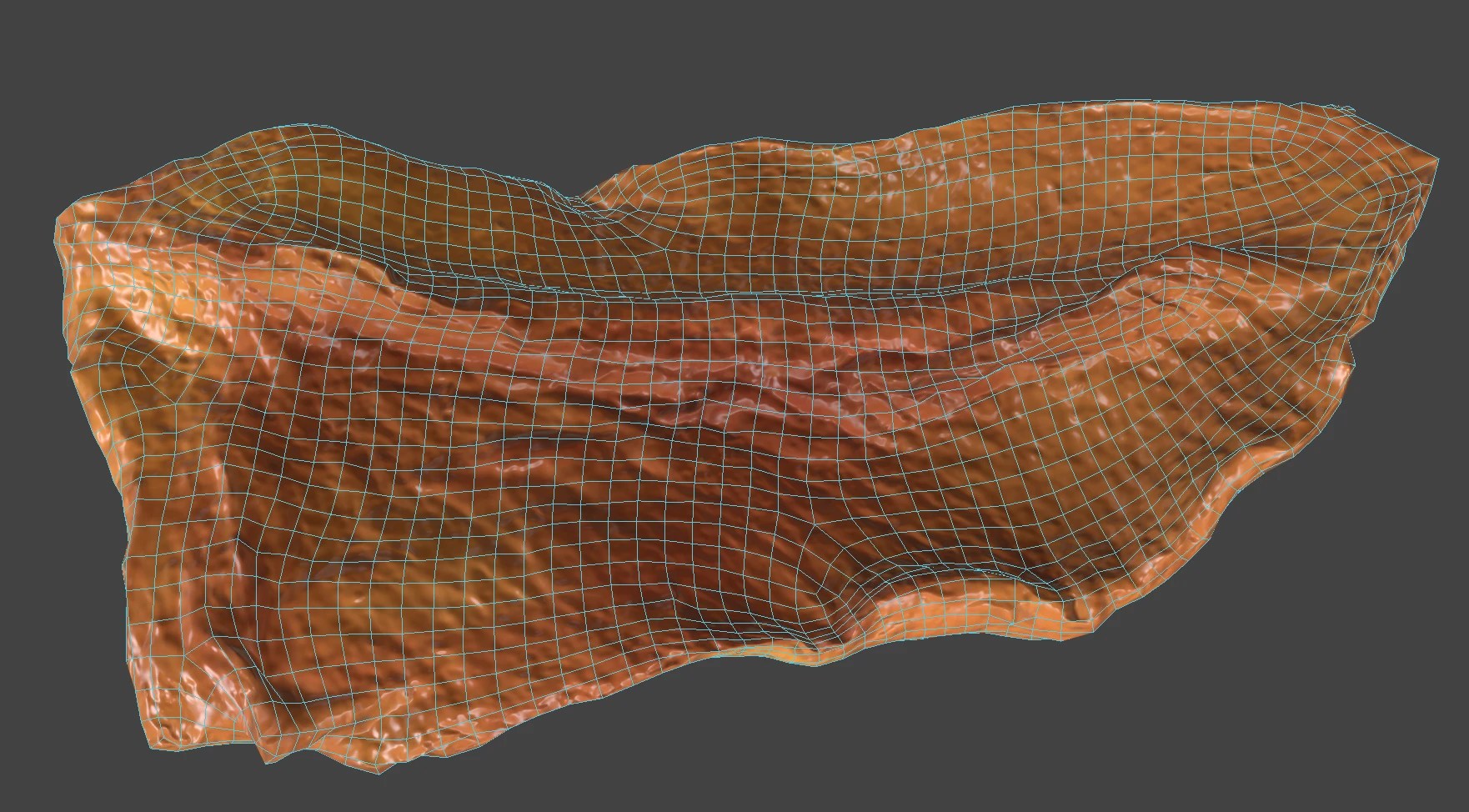
Task: Click the empty gray background above the mesh
Action: pos(584,67)
